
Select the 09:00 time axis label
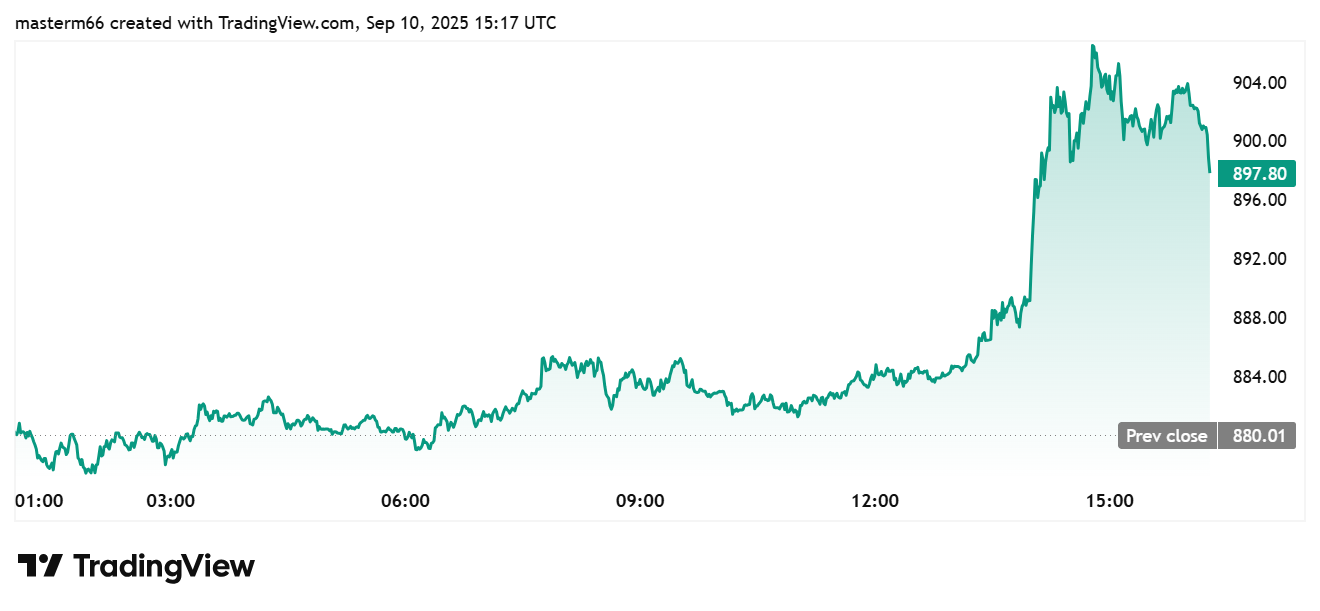tap(640, 500)
